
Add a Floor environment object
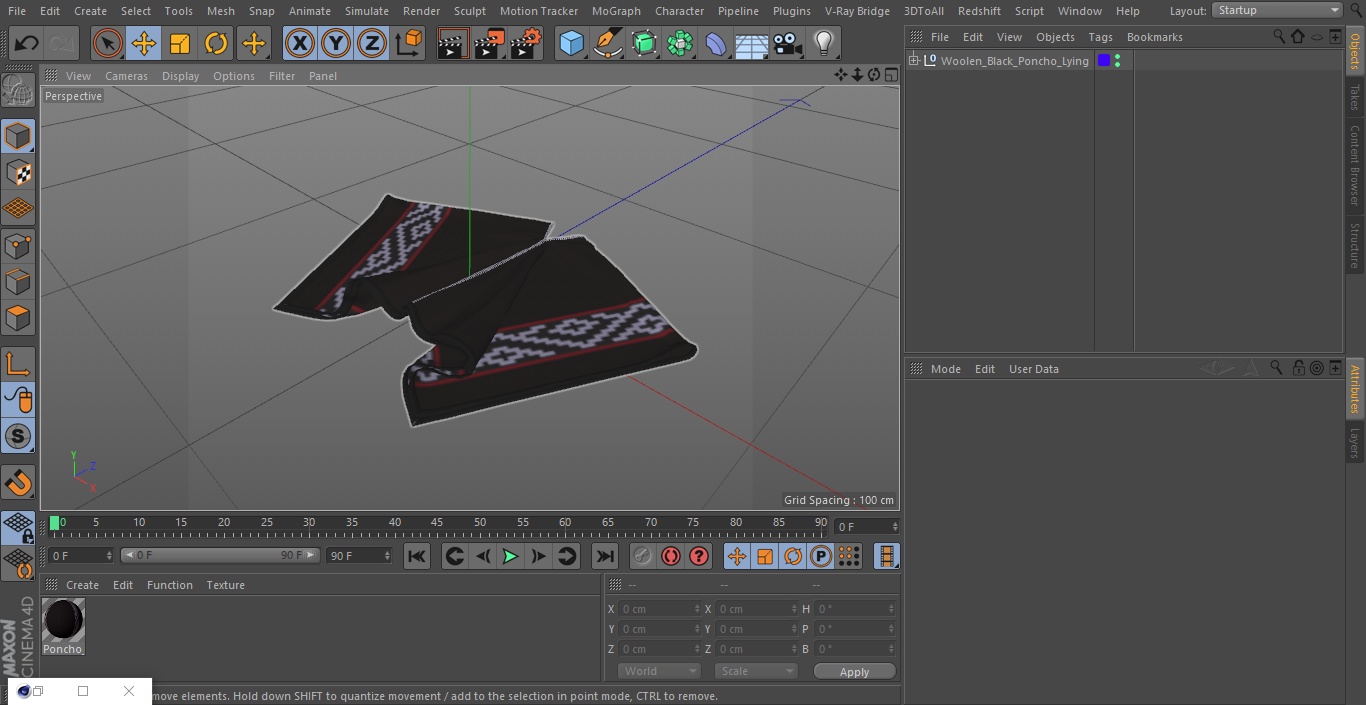coord(752,43)
